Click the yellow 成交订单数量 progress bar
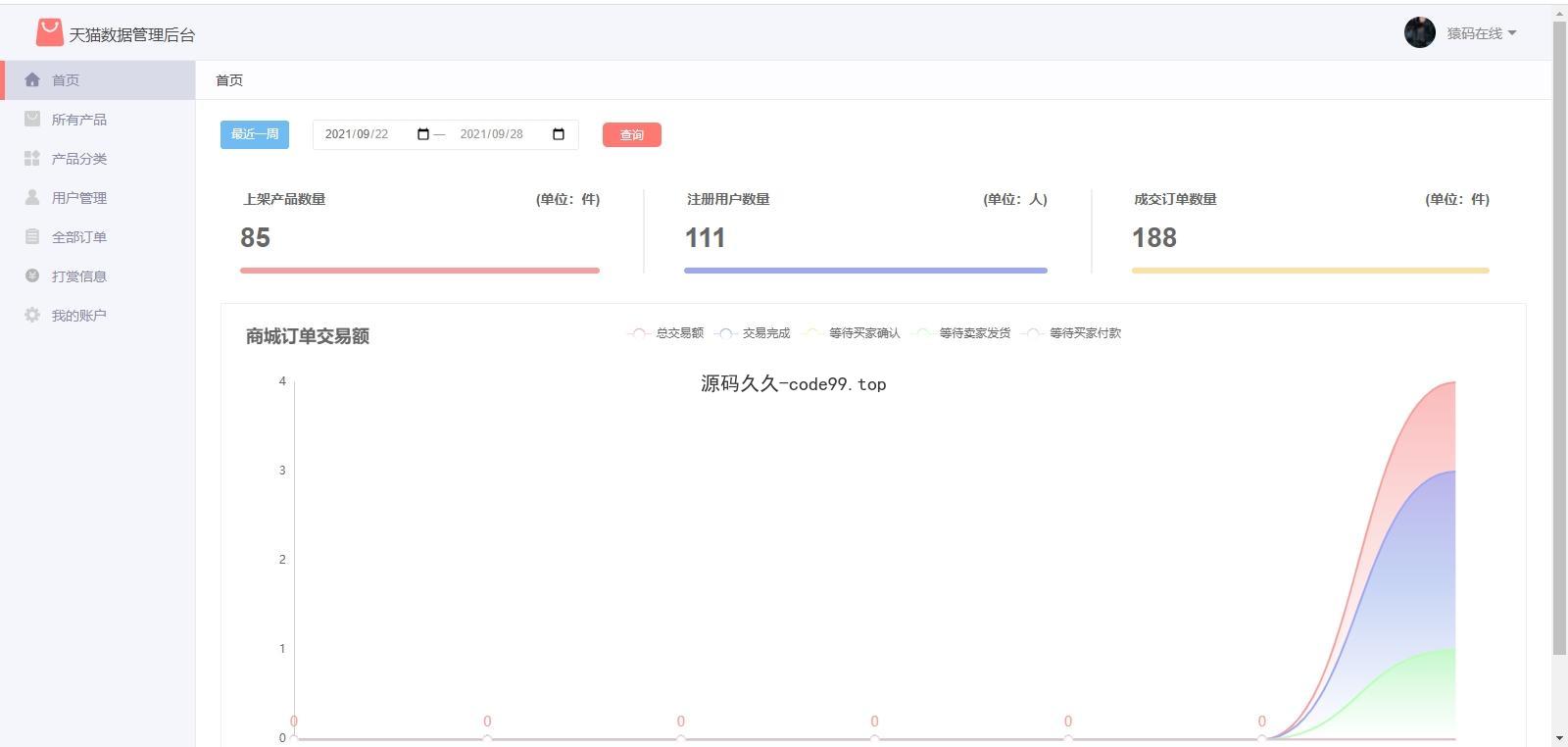The image size is (1568, 747). 1310,271
